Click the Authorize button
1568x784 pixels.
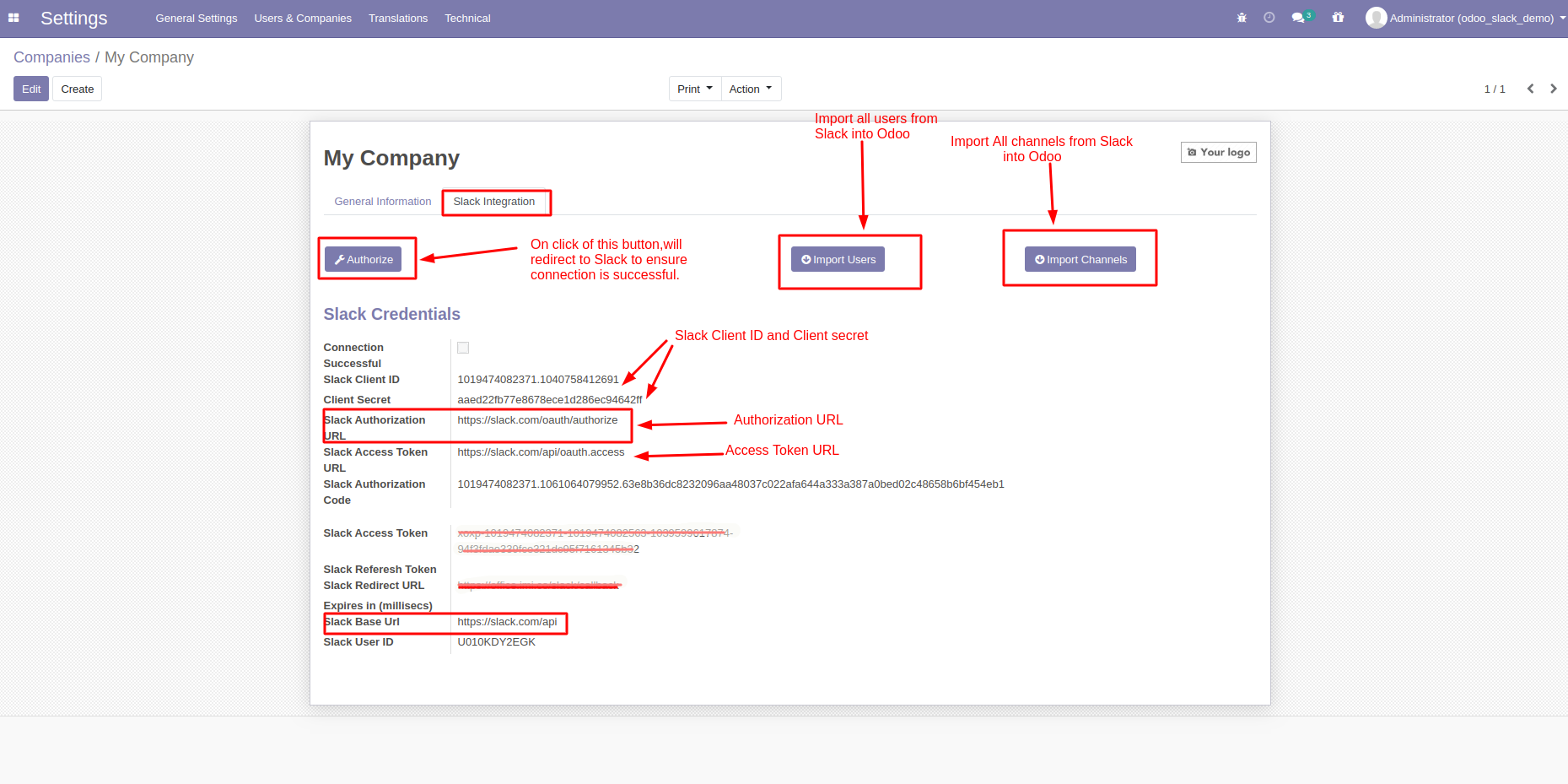(364, 259)
